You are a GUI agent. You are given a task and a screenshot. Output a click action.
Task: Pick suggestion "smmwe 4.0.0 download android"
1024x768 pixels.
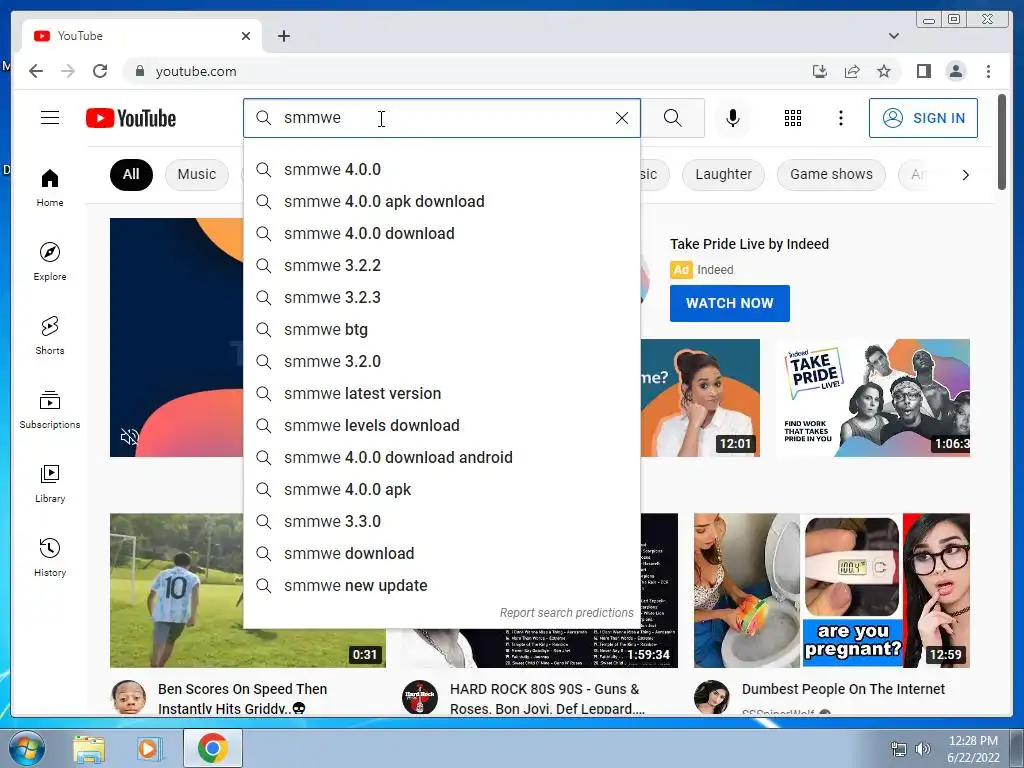(441, 457)
